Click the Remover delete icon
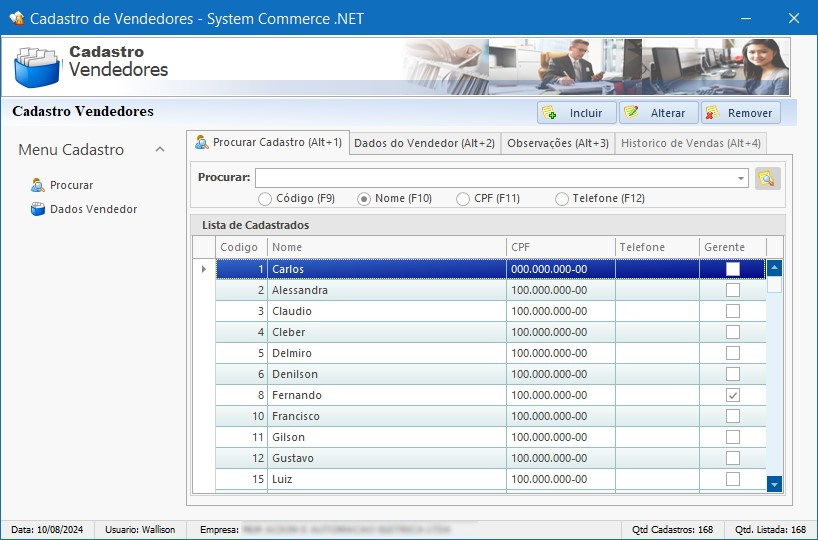 click(x=712, y=113)
